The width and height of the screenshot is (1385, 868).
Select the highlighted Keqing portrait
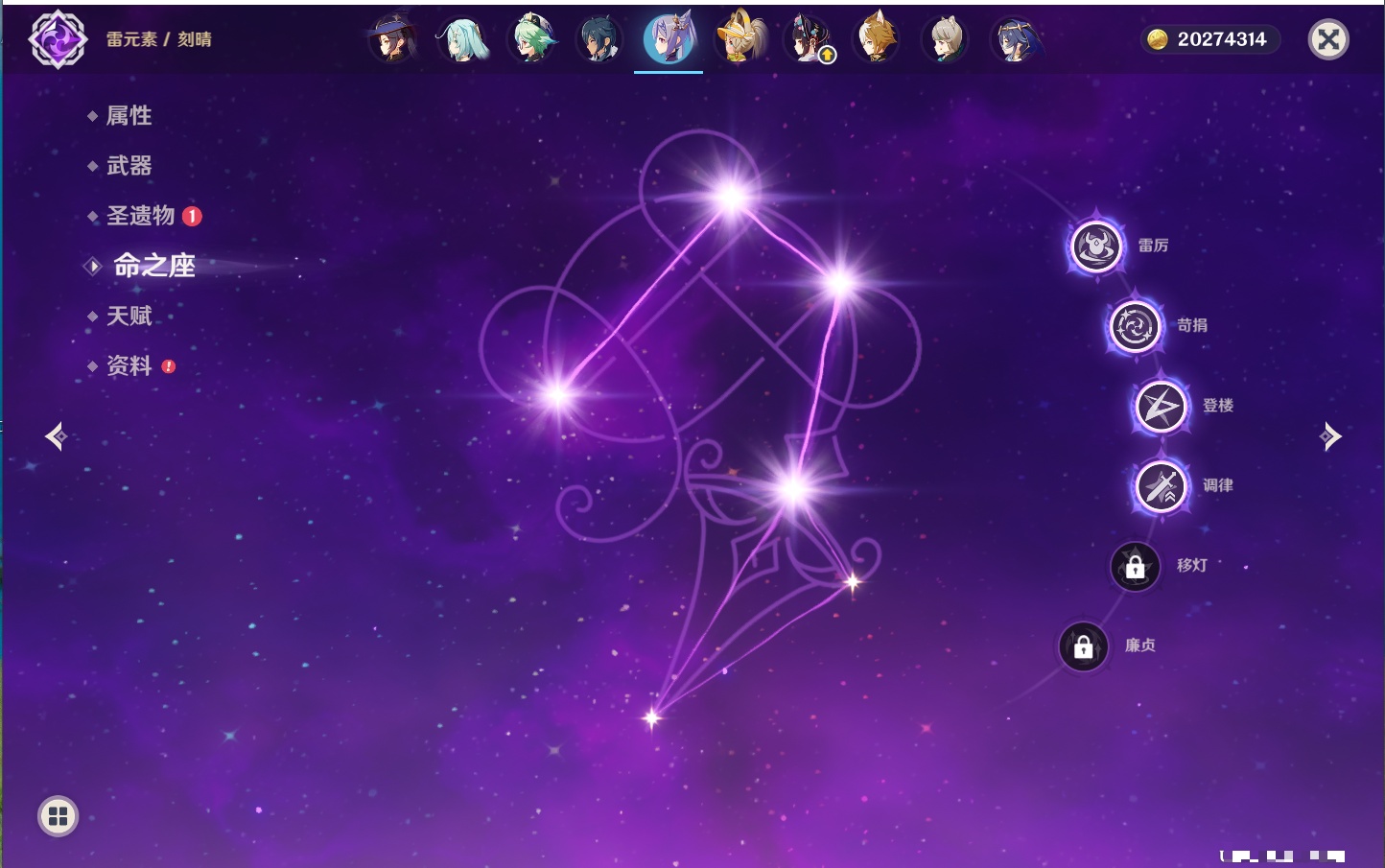click(669, 39)
